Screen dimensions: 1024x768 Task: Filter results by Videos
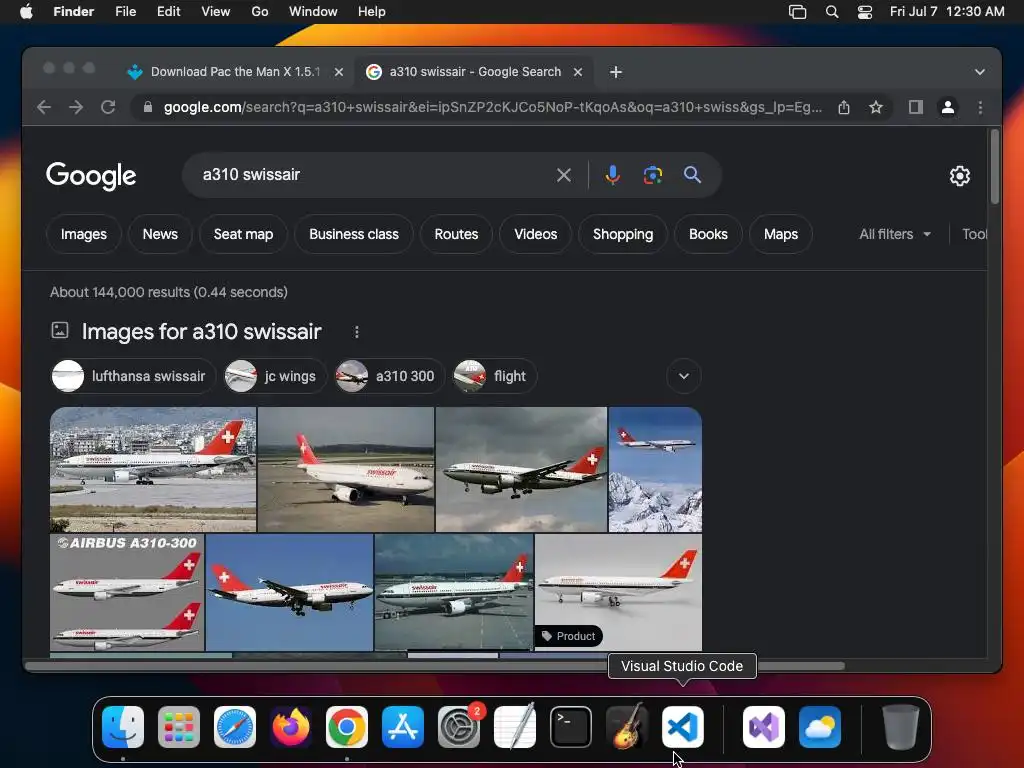[x=536, y=234]
